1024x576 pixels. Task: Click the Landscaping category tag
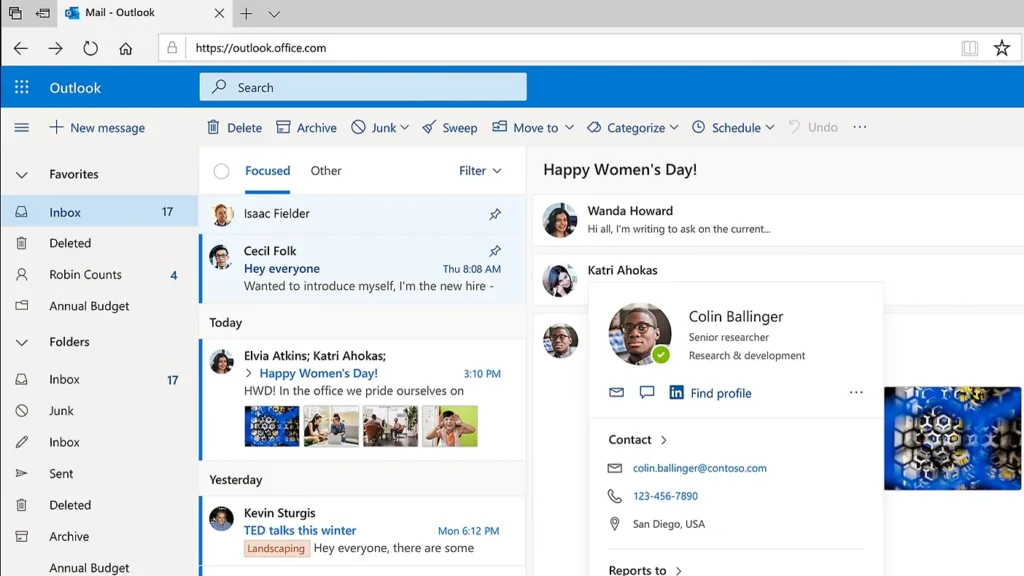click(x=274, y=549)
